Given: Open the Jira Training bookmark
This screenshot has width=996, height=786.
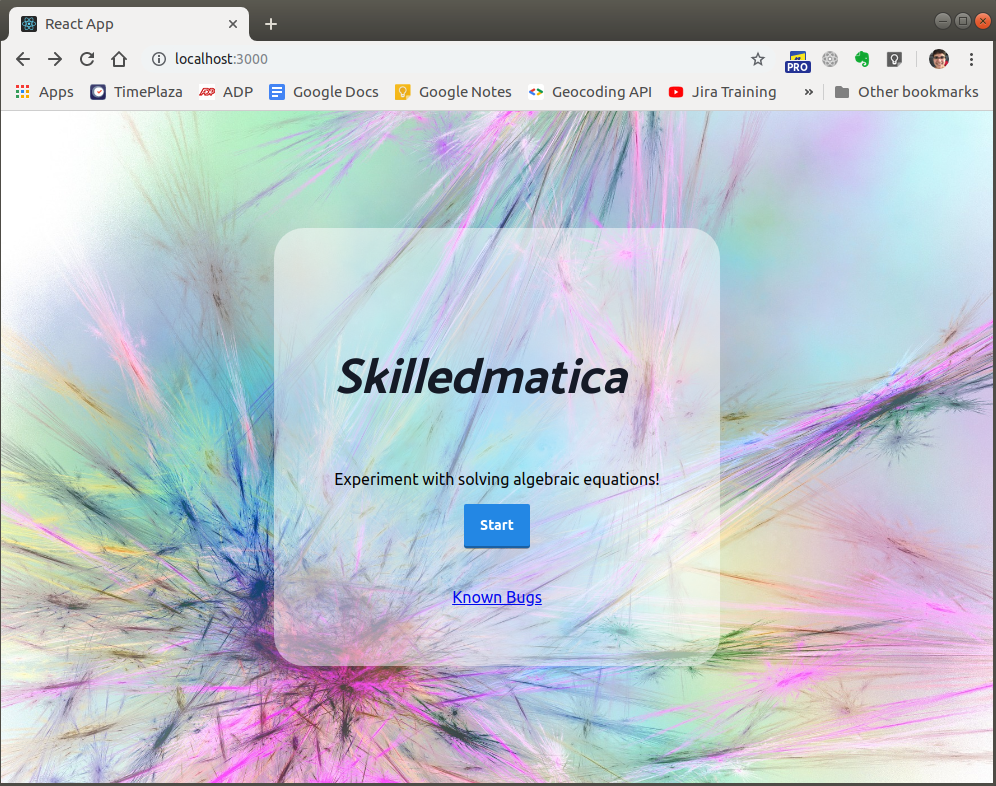Looking at the screenshot, I should tap(723, 92).
